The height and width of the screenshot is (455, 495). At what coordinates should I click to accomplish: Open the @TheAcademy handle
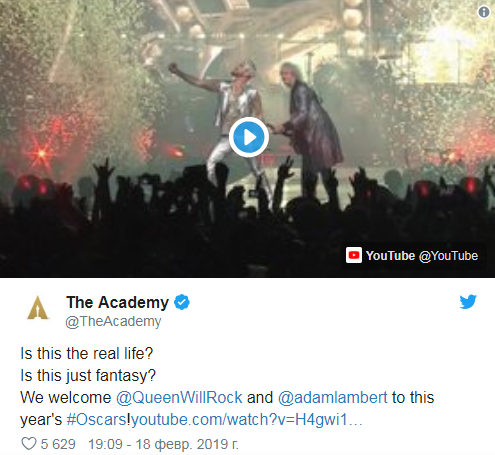point(113,321)
